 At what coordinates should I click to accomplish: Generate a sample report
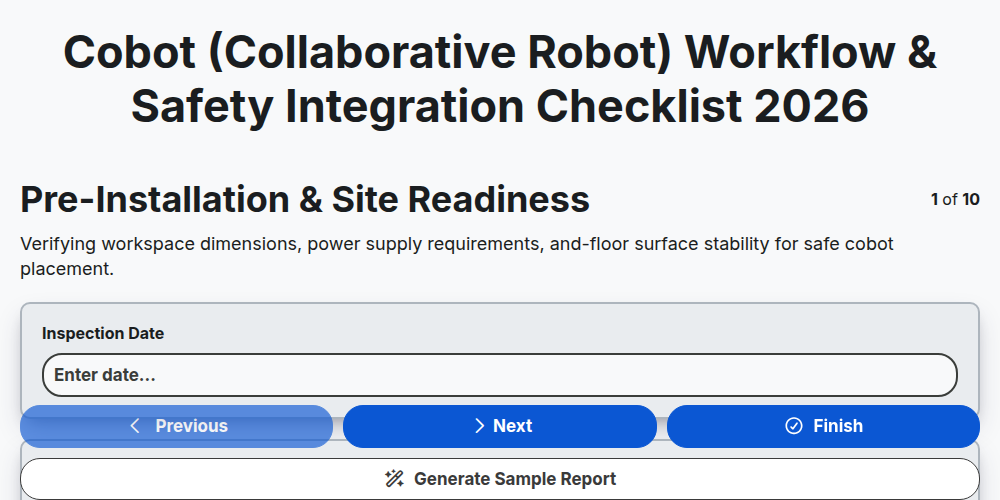[500, 479]
